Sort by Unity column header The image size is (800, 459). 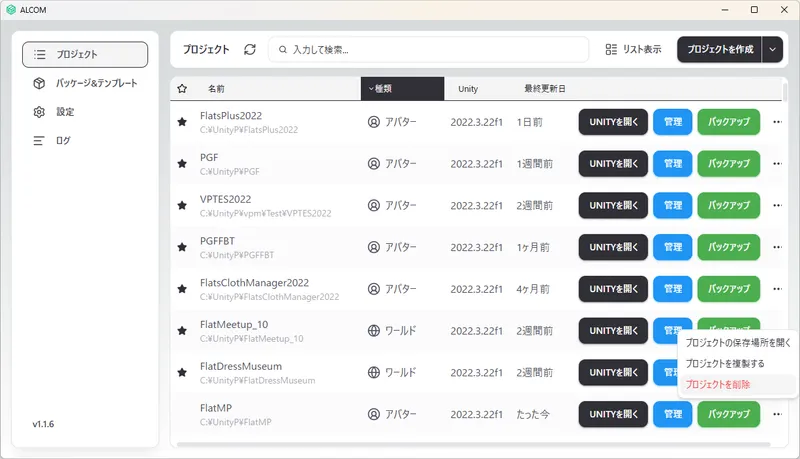[x=468, y=89]
